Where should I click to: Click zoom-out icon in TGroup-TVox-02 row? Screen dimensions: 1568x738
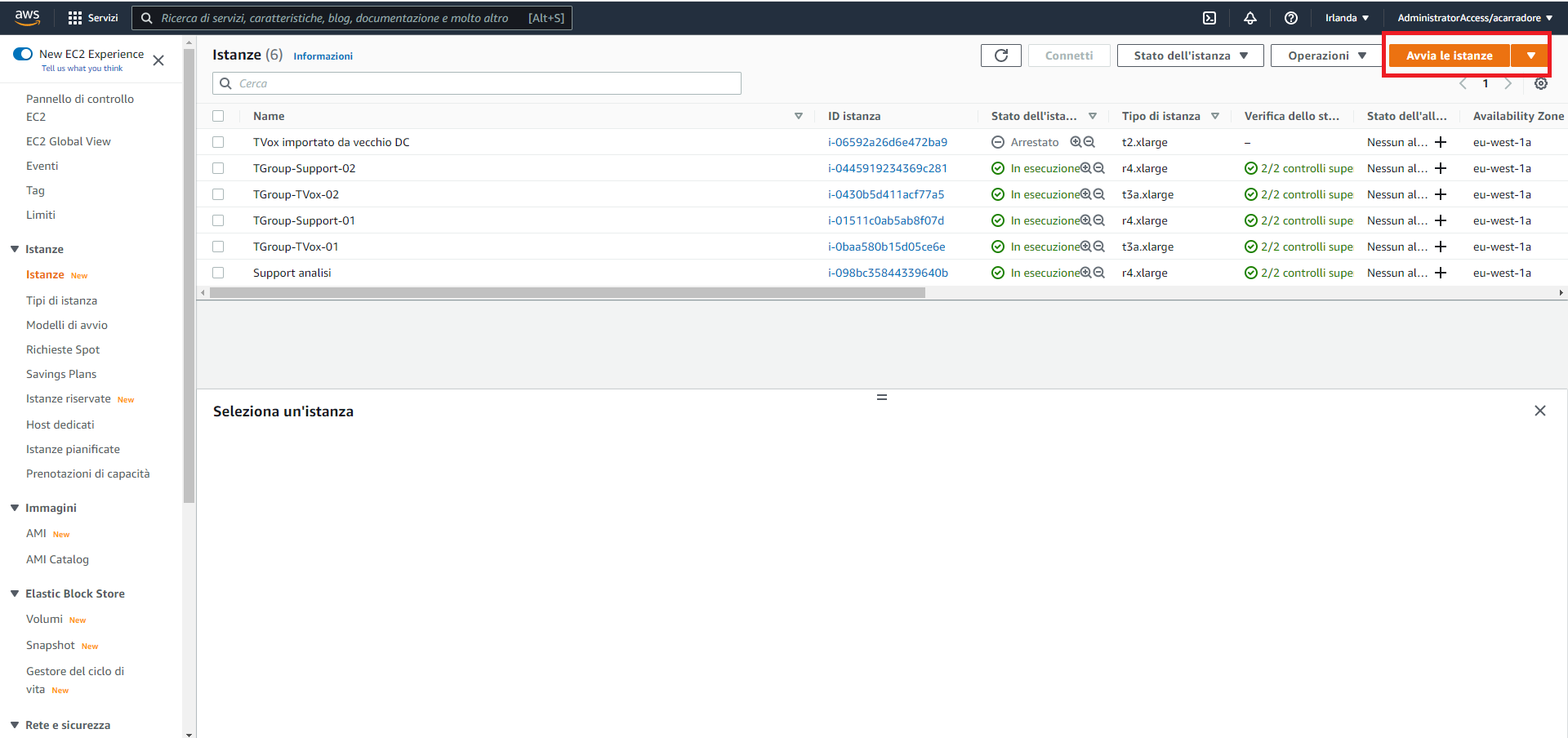(x=1099, y=194)
